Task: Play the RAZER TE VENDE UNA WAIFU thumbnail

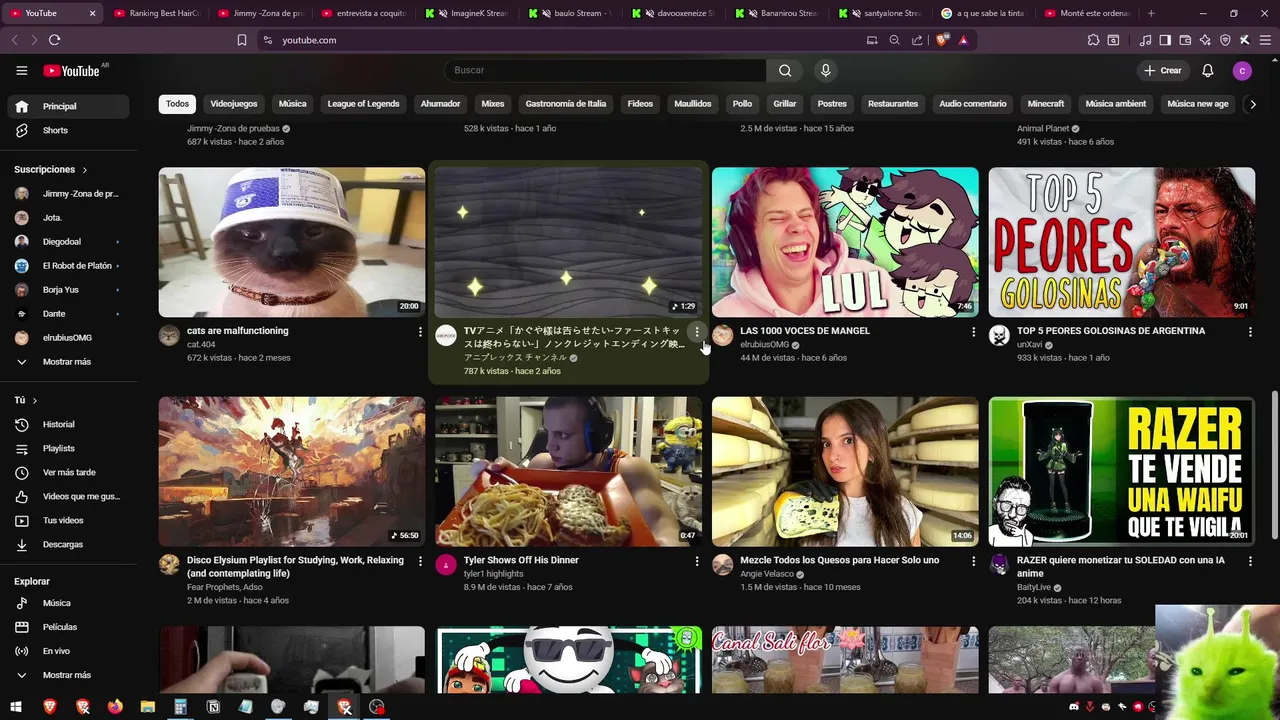Action: coord(1122,472)
